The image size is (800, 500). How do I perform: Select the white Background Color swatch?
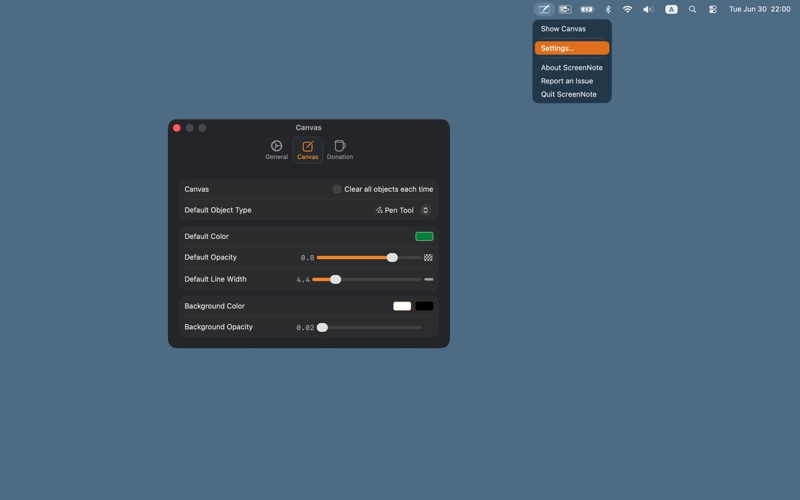point(402,306)
